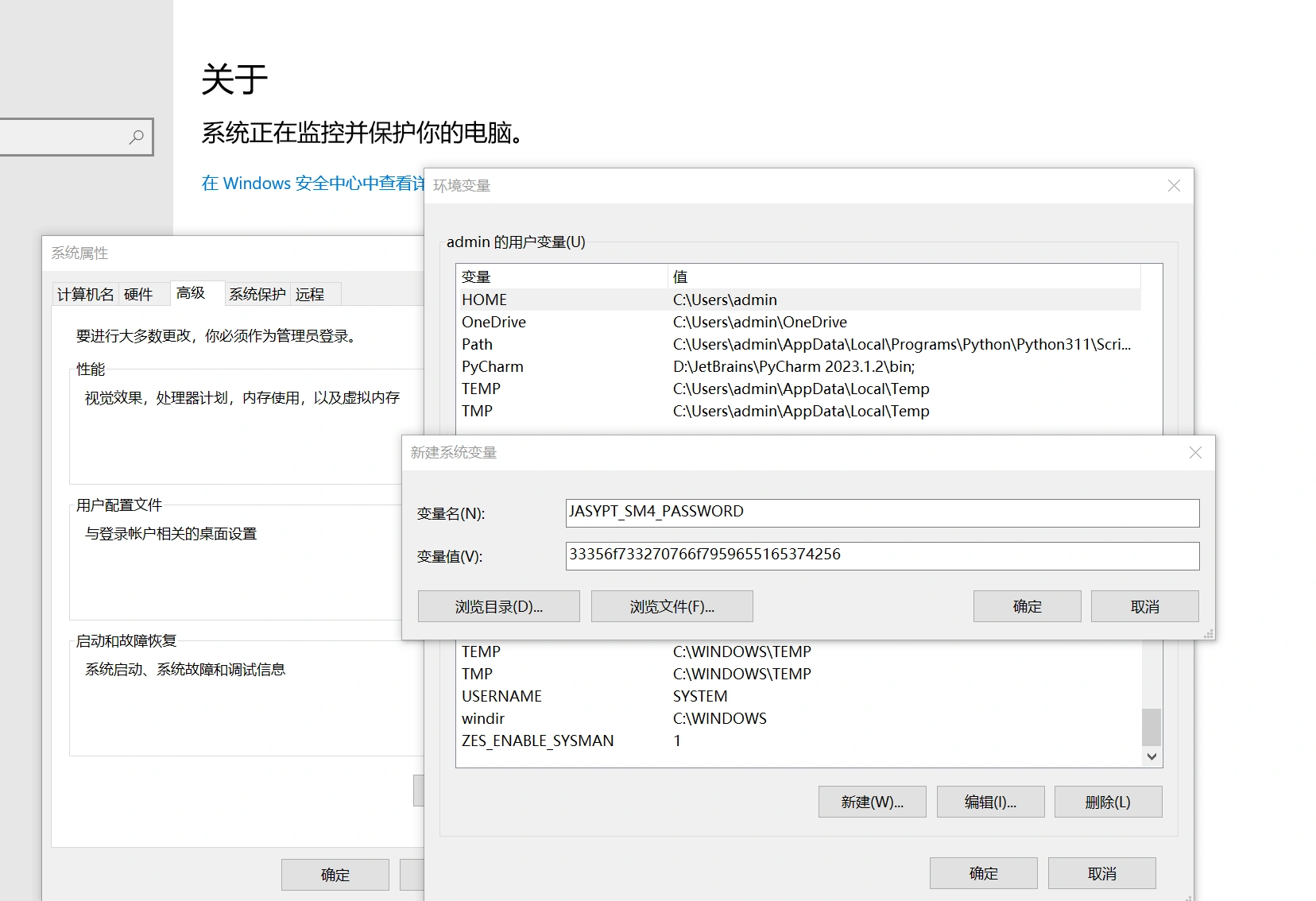Screen dimensions: 1316x901
Task: Select ZES_ENABLE_SYSMAN system variable row
Action: pyautogui.click(x=538, y=741)
